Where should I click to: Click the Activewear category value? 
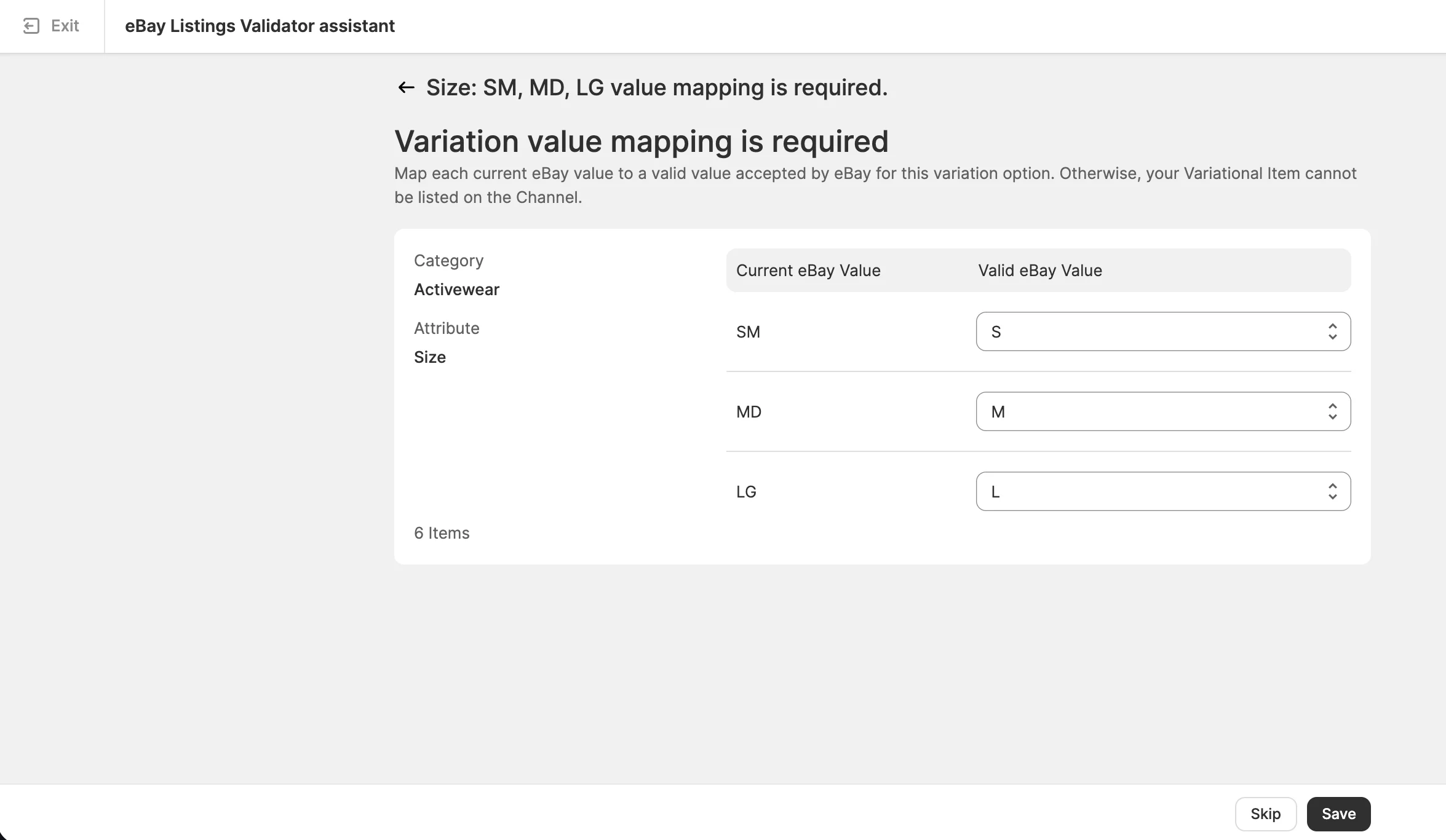(x=456, y=290)
